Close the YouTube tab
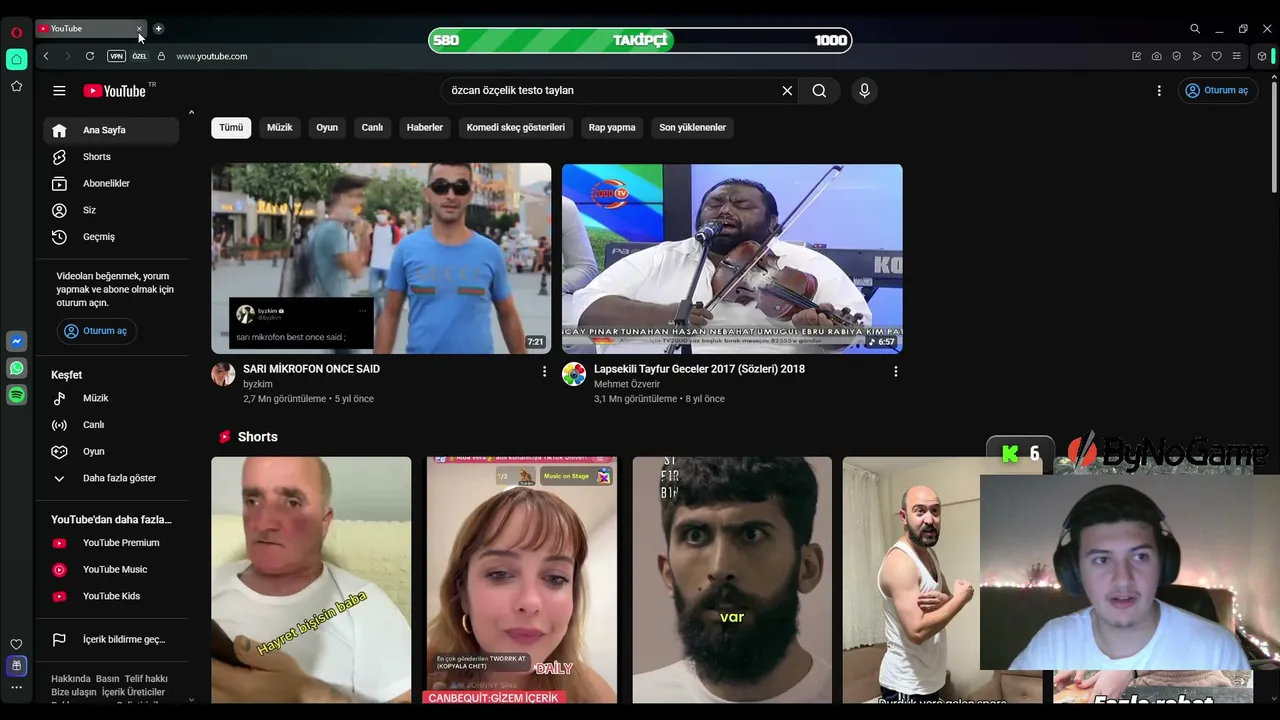The height and width of the screenshot is (720, 1280). click(139, 29)
